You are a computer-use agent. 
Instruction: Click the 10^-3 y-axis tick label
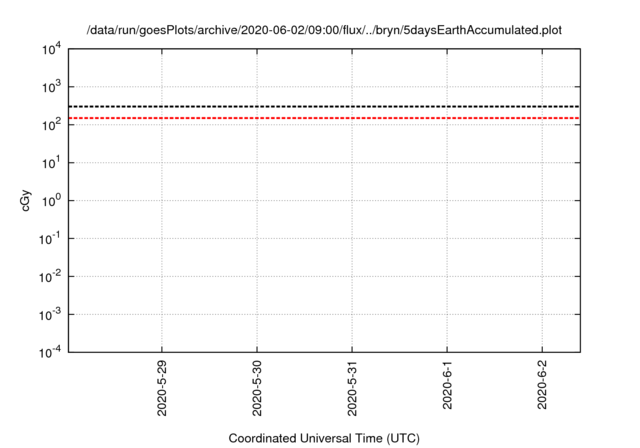coord(50,315)
